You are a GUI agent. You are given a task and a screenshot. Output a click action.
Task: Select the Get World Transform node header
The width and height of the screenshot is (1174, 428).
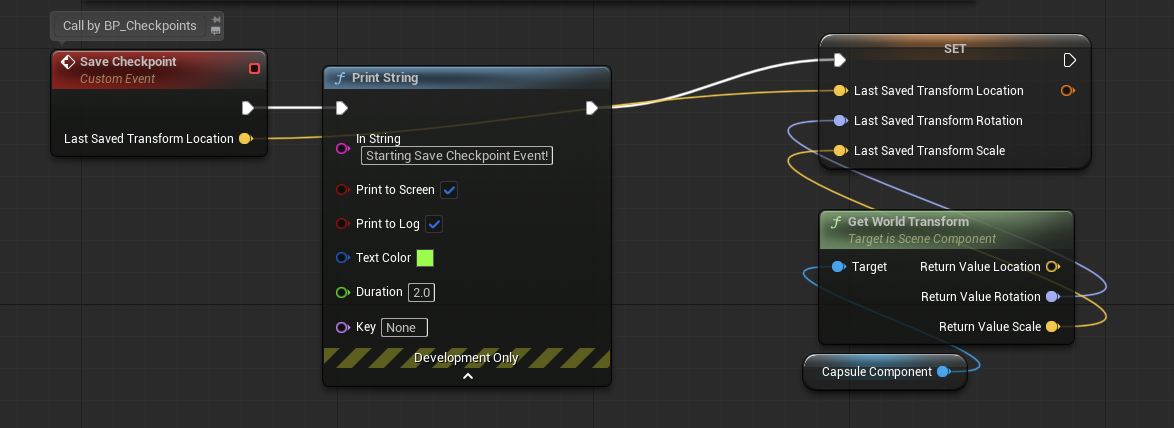(946, 229)
